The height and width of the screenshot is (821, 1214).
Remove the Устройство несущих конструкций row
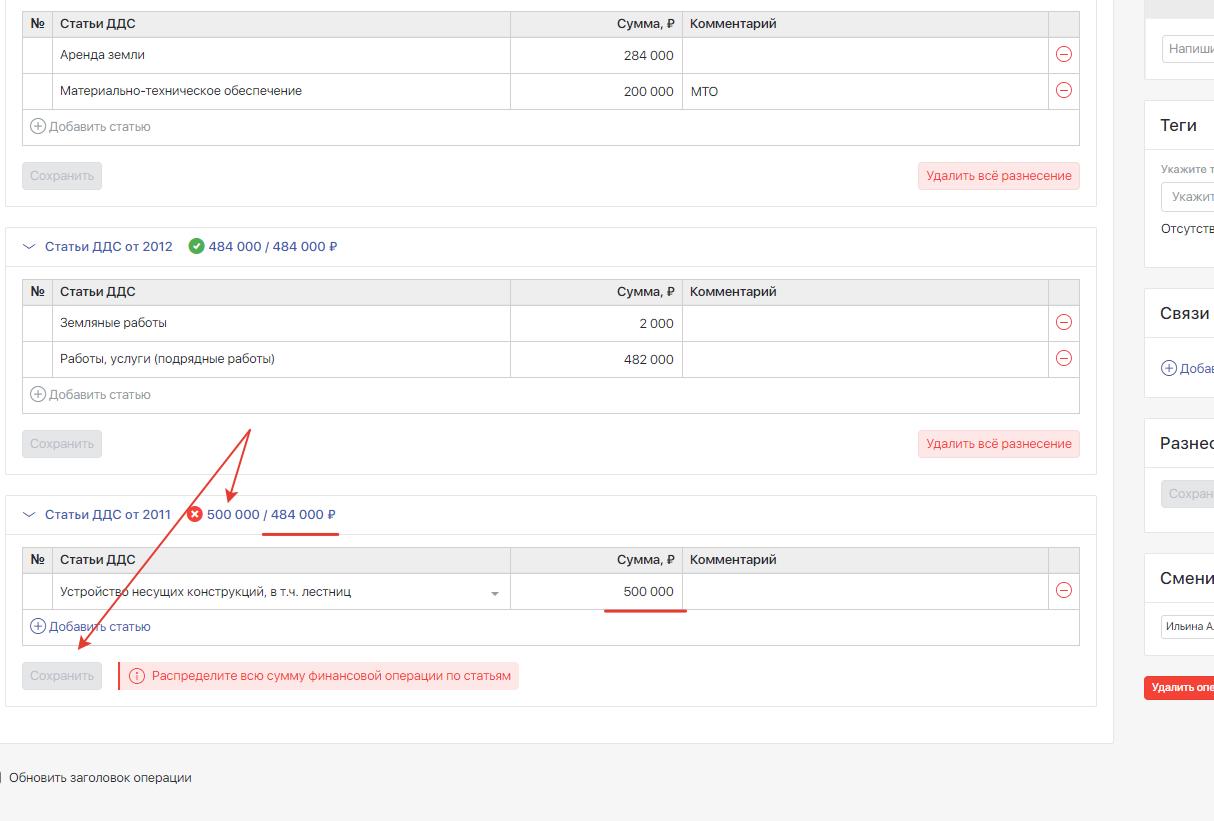point(1063,591)
